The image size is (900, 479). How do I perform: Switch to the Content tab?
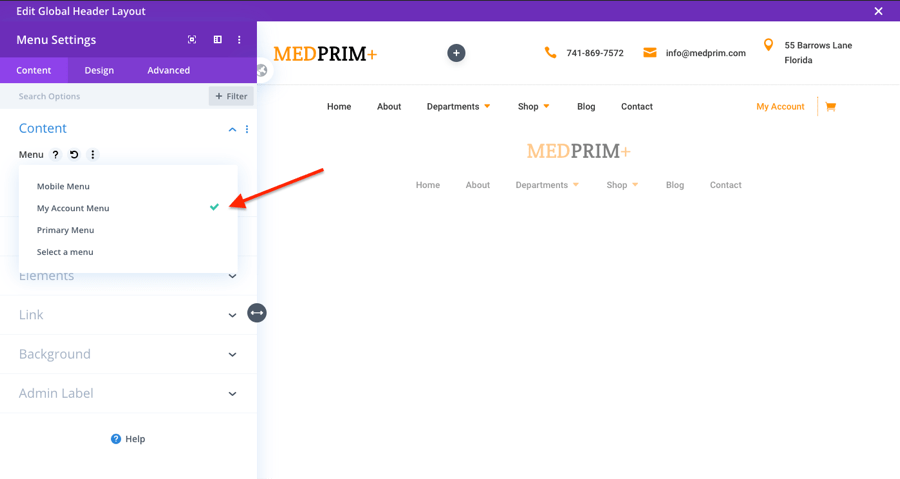tap(34, 70)
